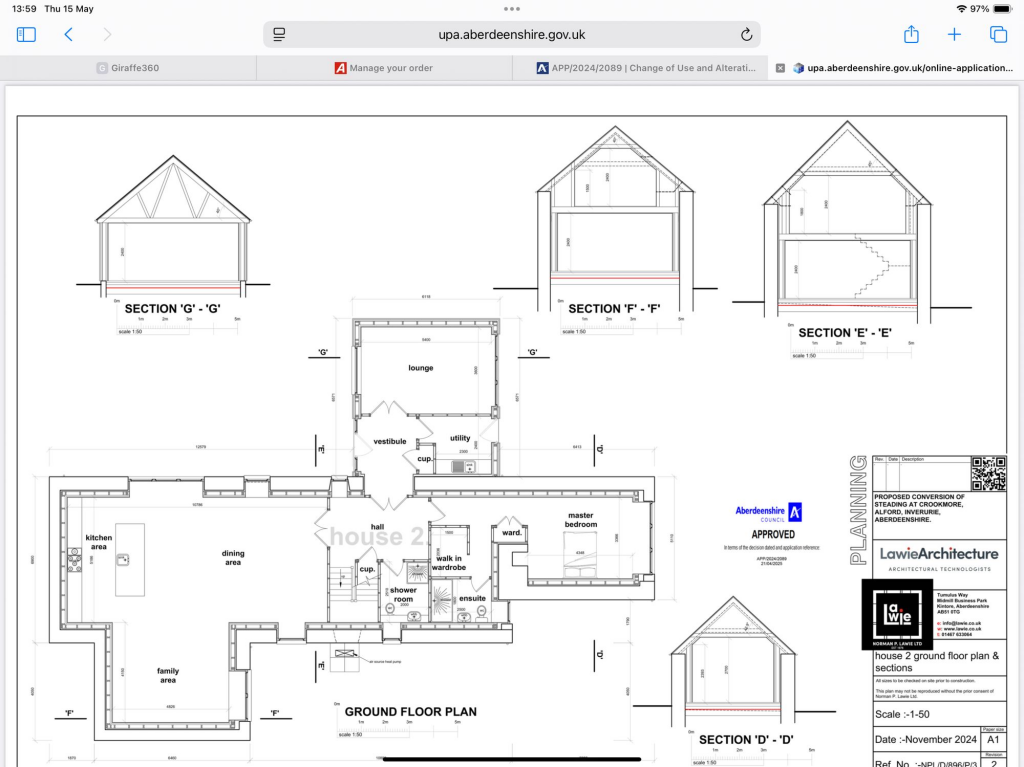Open the Share sheet
Image resolution: width=1024 pixels, height=767 pixels.
pyautogui.click(x=911, y=35)
